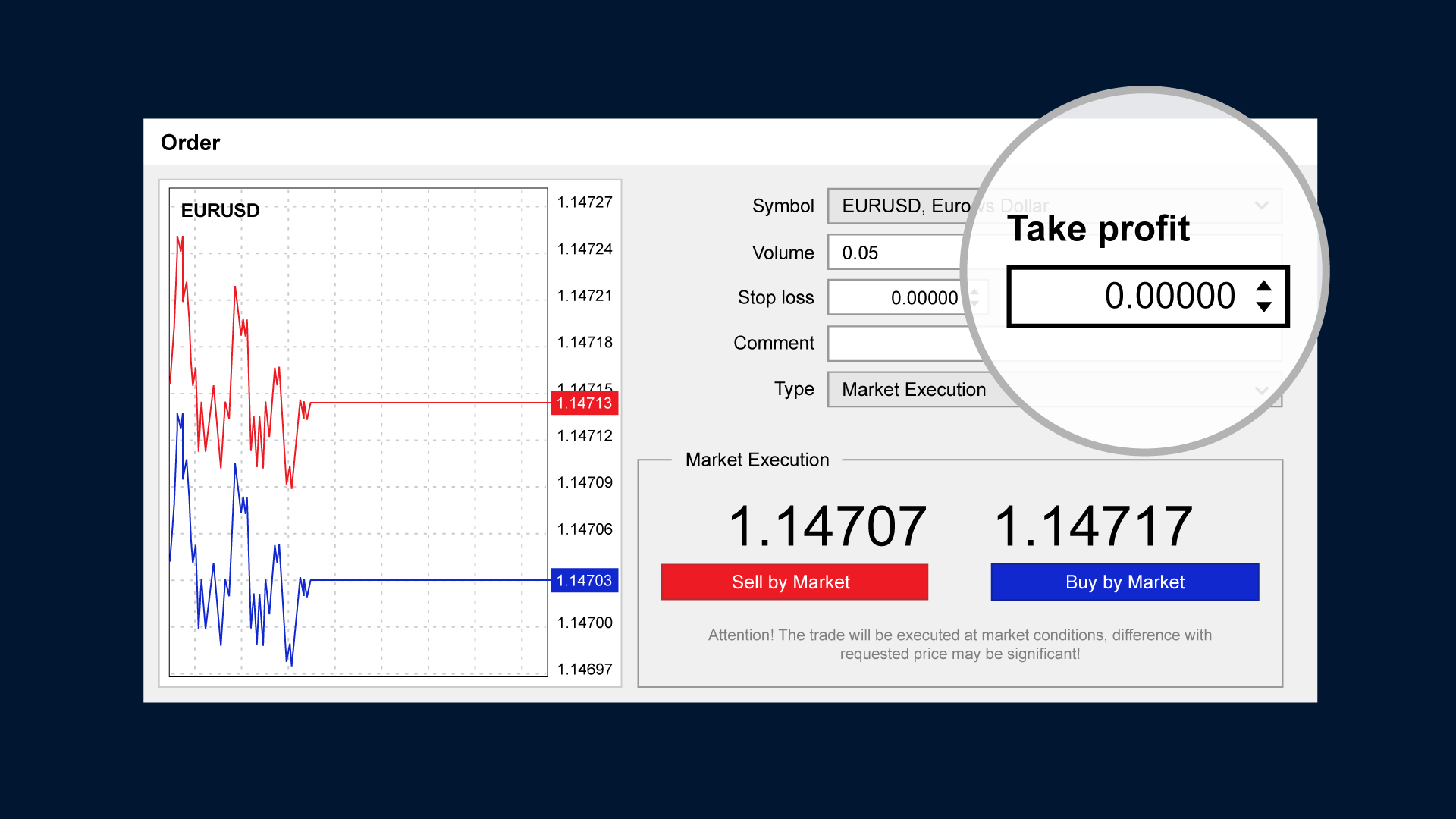Click the red 1.14713 price tag

pyautogui.click(x=584, y=403)
